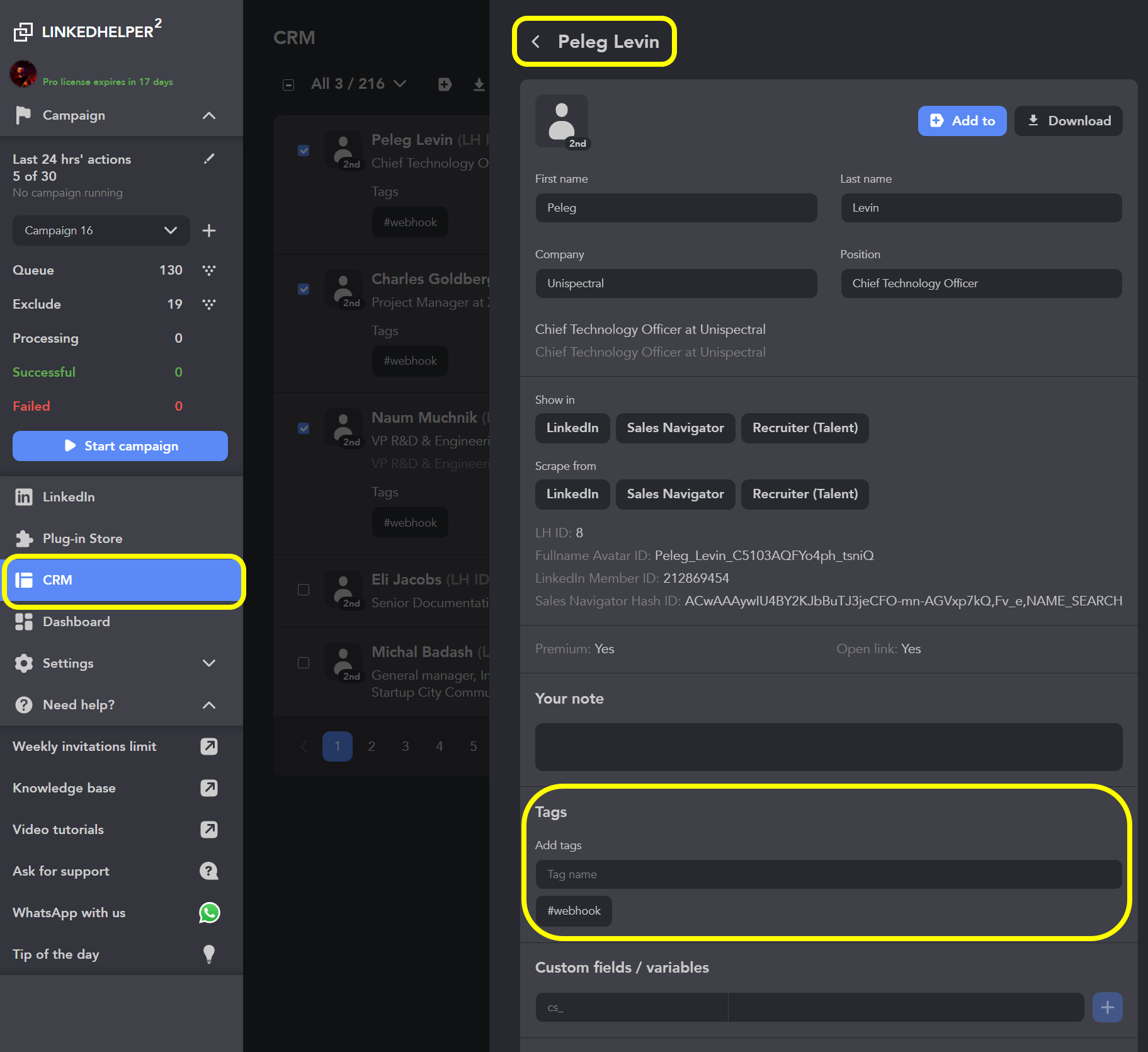Uncheck Naum Muchnik row checkbox
Image resolution: width=1148 pixels, height=1052 pixels.
304,428
